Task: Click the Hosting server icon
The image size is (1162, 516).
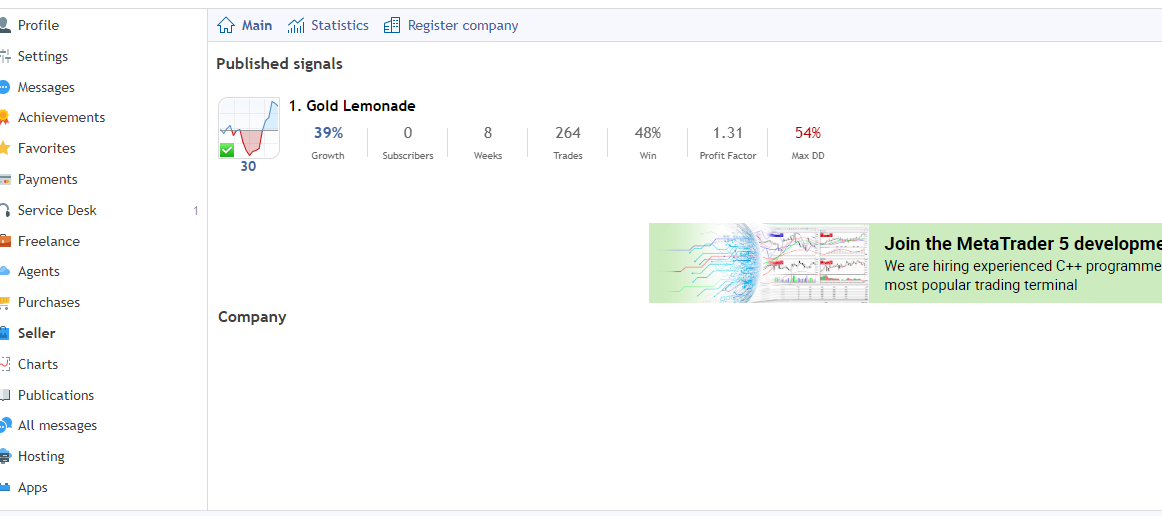Action: point(4,457)
